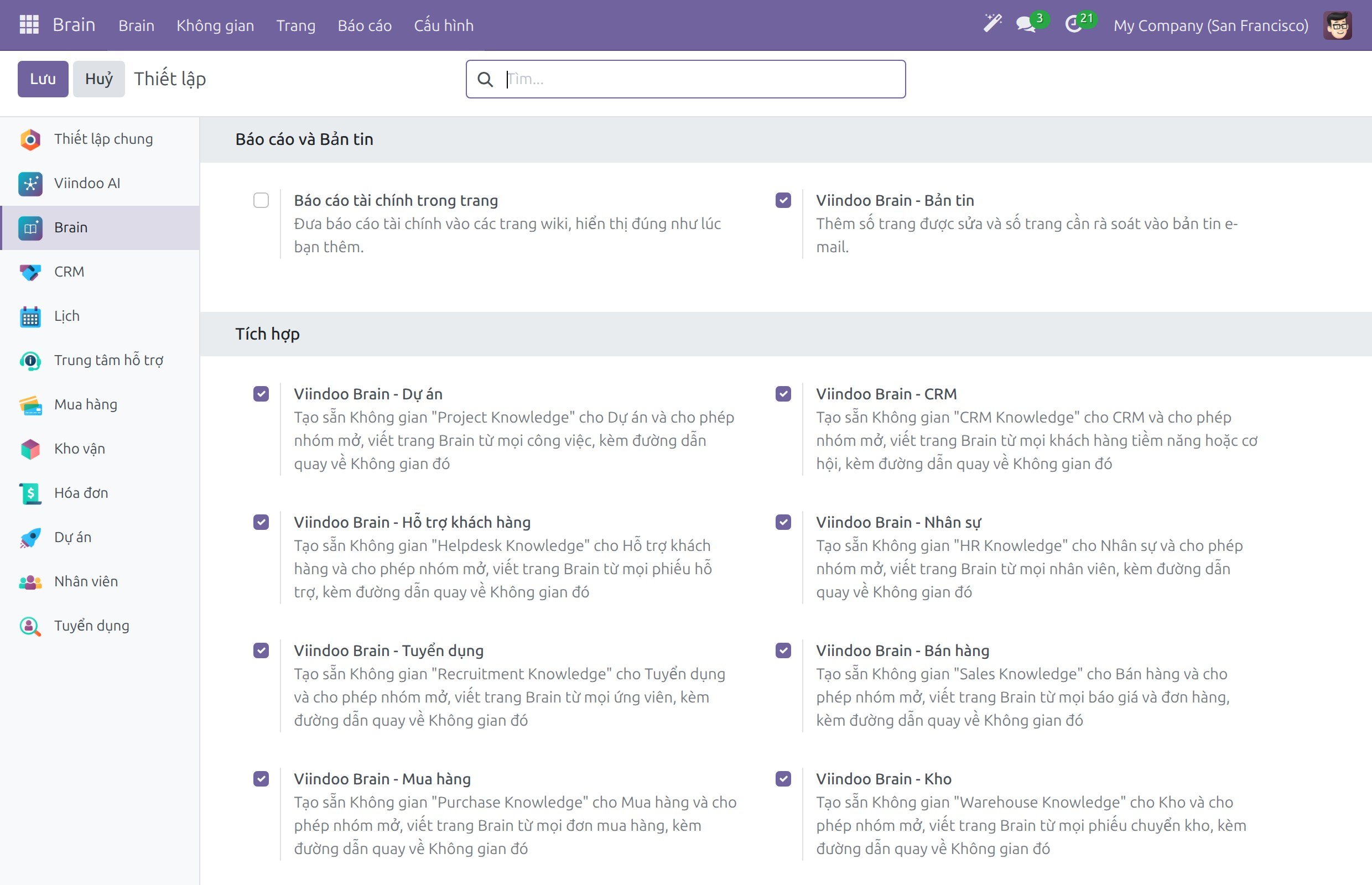The height and width of the screenshot is (885, 1372).
Task: Open the Không gian menu
Action: coord(215,25)
